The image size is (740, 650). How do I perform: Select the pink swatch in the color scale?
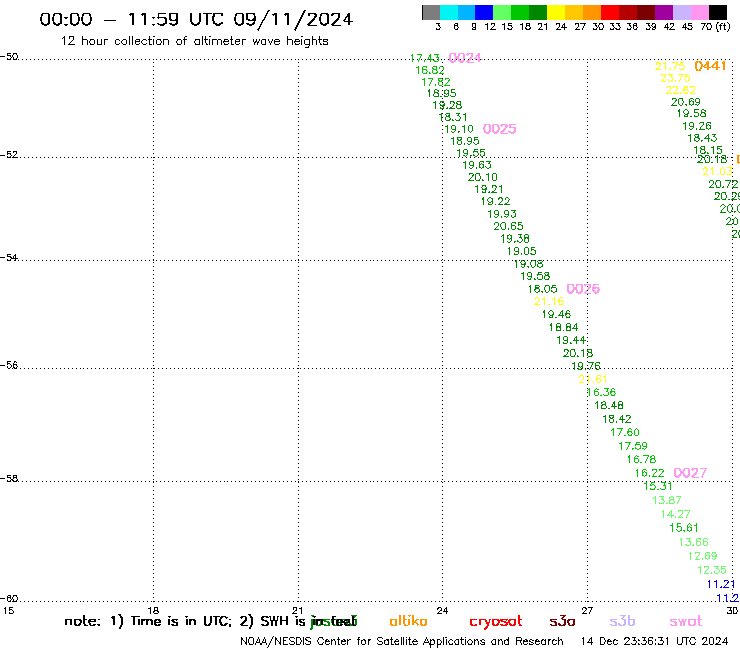(700, 12)
